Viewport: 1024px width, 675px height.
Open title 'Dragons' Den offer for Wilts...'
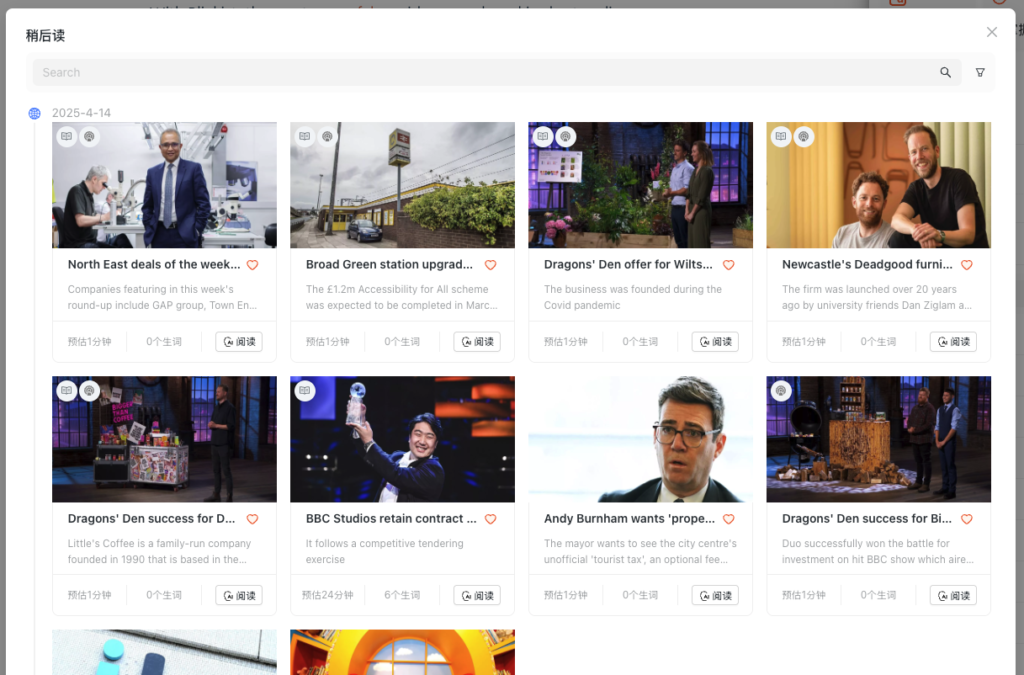coord(628,264)
